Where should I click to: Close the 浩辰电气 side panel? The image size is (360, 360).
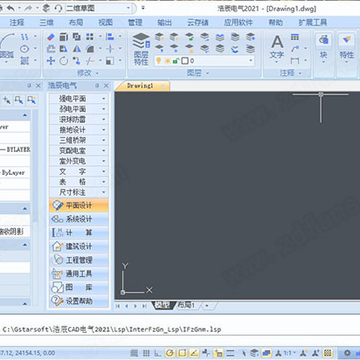coord(106,86)
